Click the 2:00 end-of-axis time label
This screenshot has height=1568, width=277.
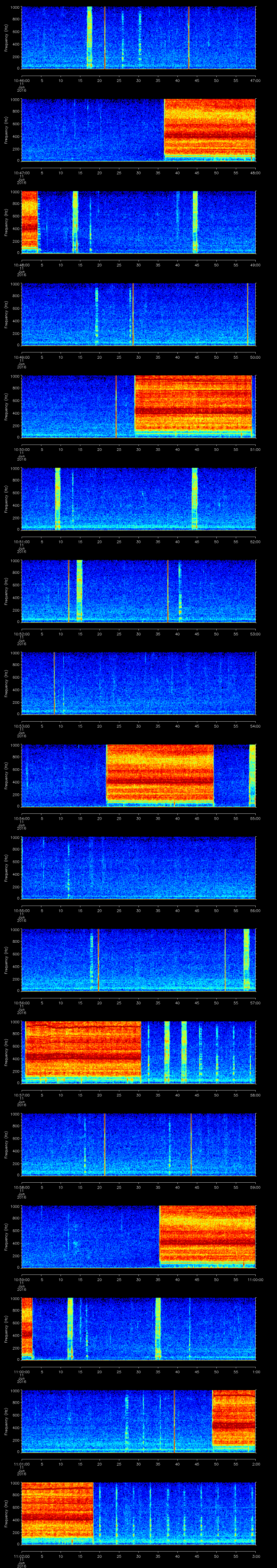tap(256, 1464)
